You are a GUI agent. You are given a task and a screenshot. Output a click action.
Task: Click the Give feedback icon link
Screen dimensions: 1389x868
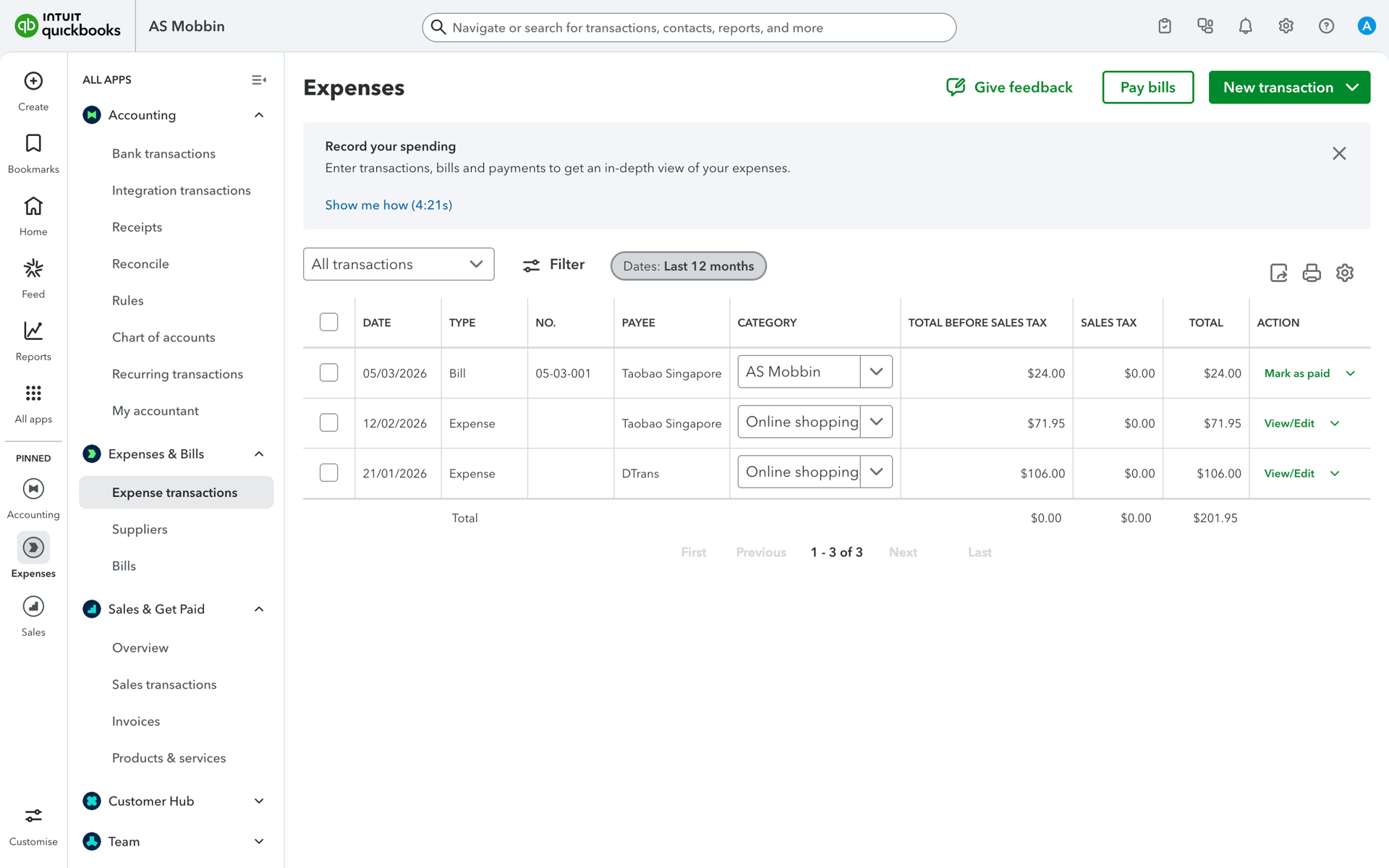(1009, 88)
